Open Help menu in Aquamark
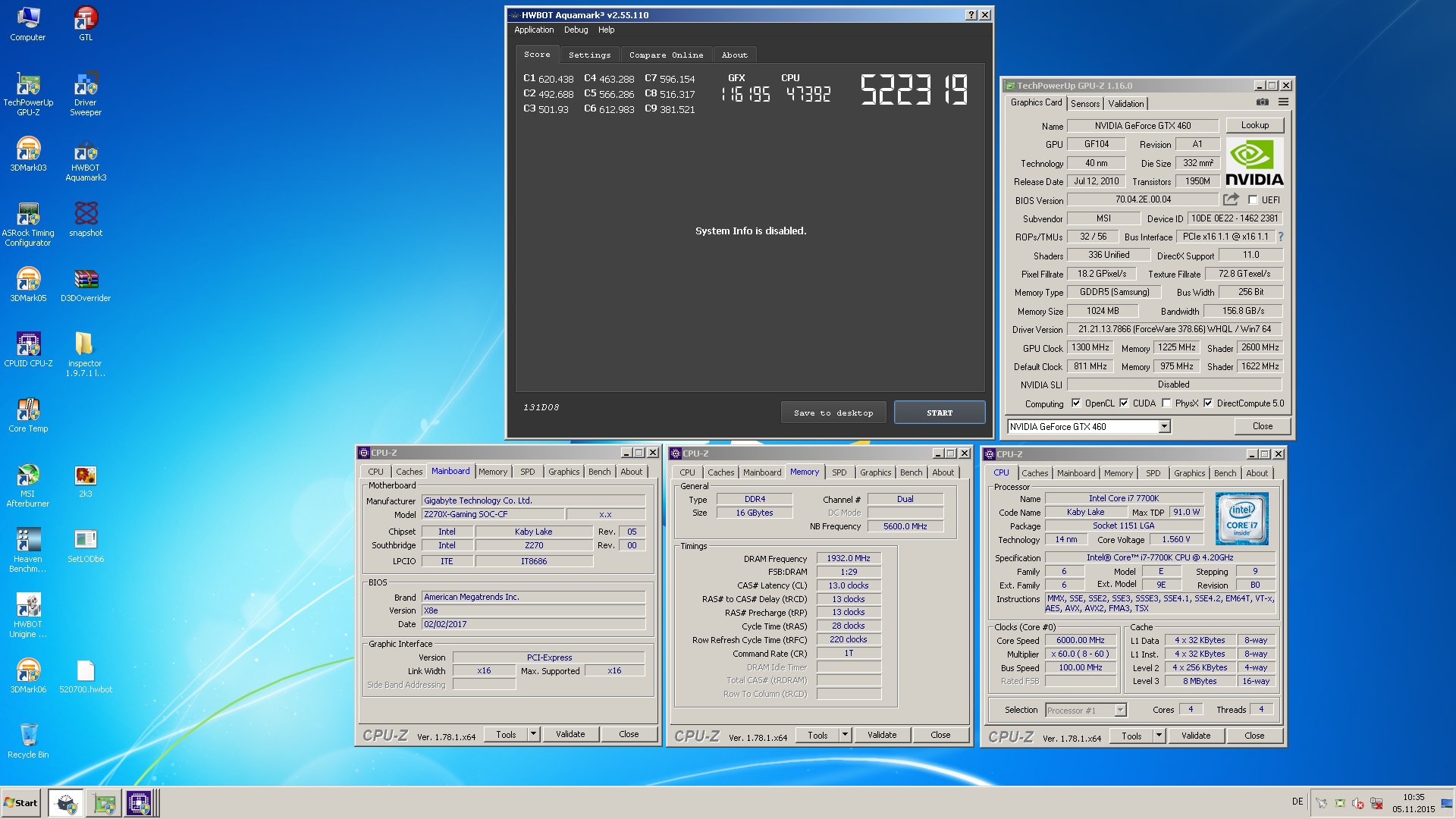 (x=606, y=30)
